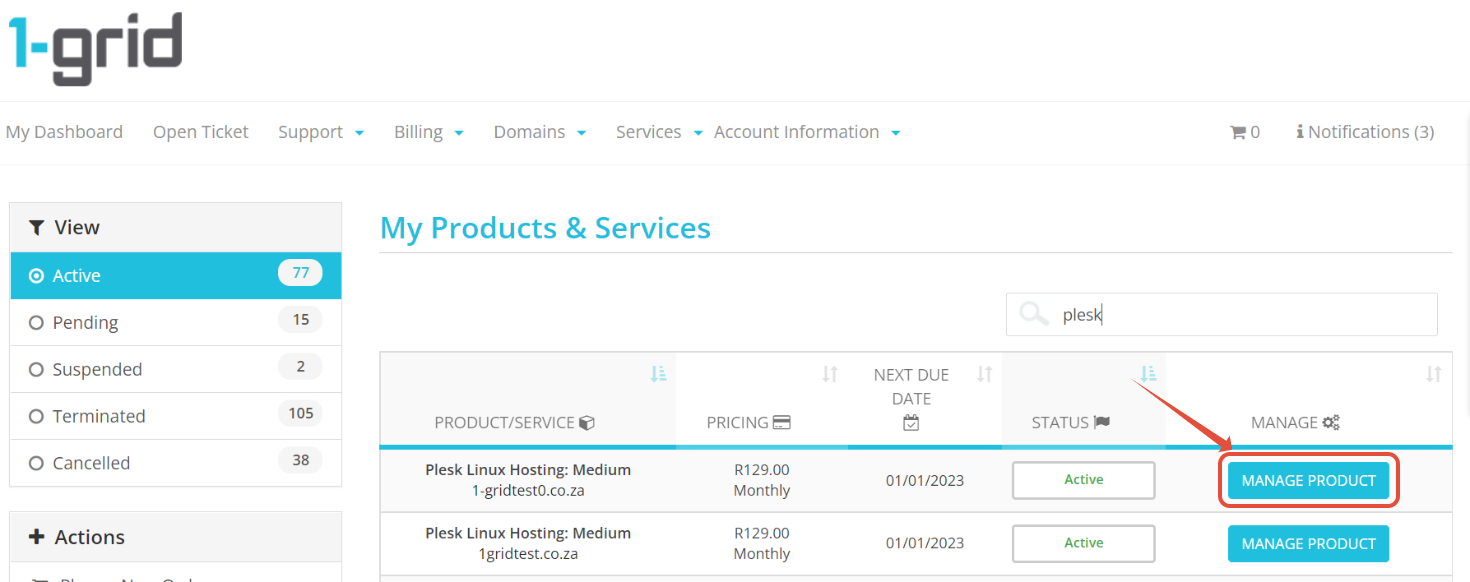The width and height of the screenshot is (1470, 582).
Task: Focus the search field containing plesk
Action: click(x=1222, y=315)
